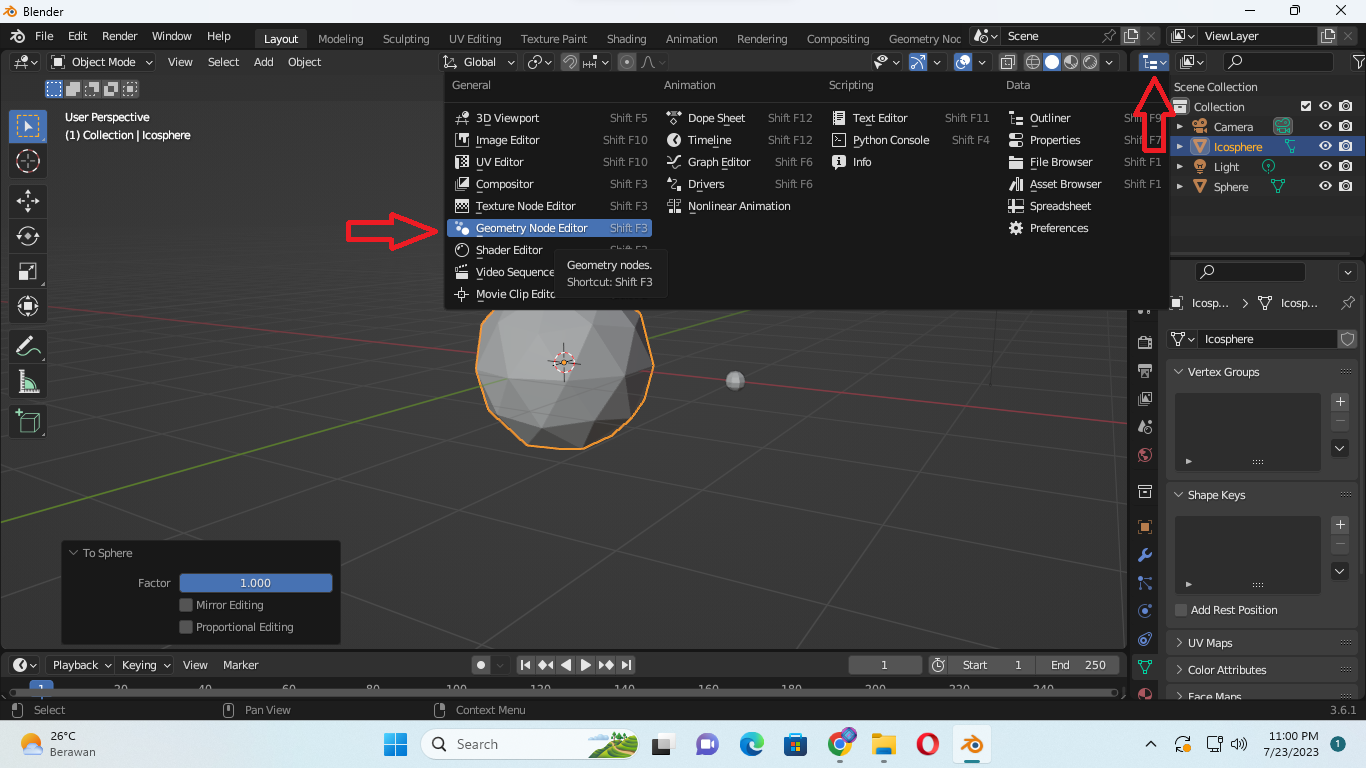
Task: Hide the Light in the outliner
Action: point(1325,167)
